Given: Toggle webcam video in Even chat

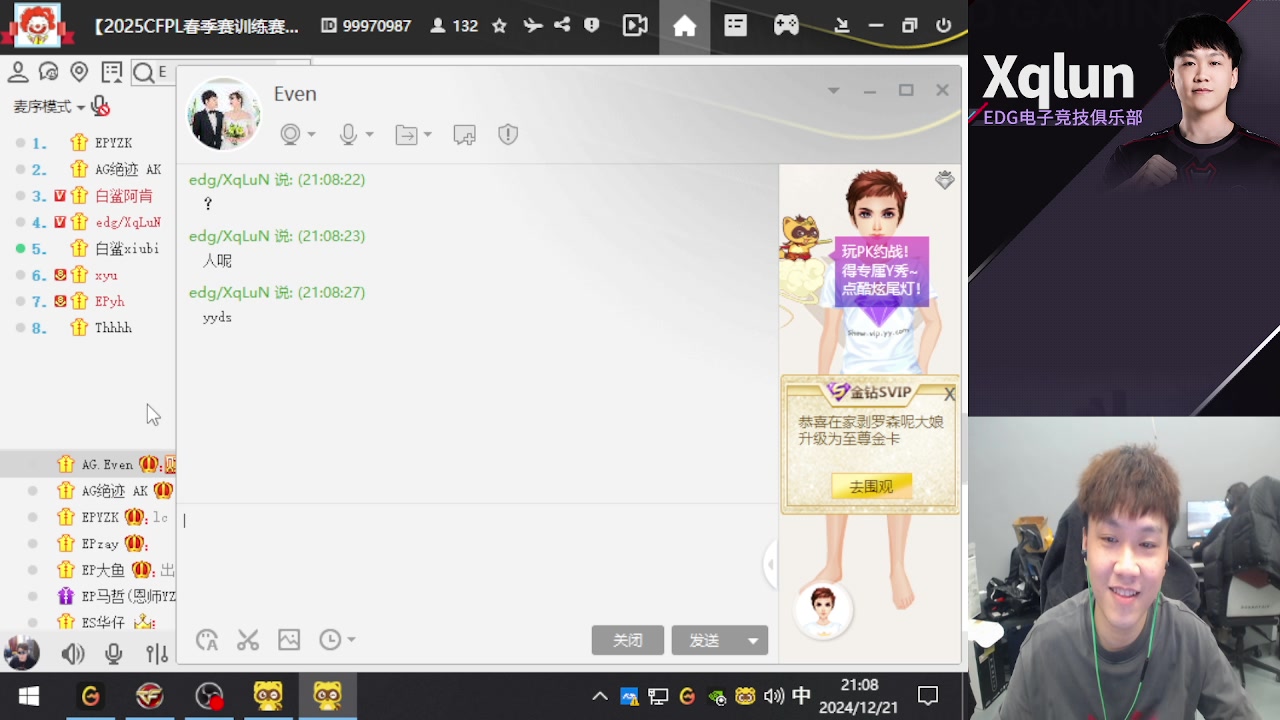Looking at the screenshot, I should pyautogui.click(x=290, y=134).
